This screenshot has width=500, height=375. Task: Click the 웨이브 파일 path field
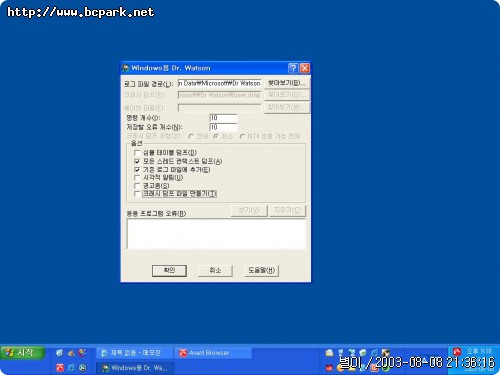[219, 108]
